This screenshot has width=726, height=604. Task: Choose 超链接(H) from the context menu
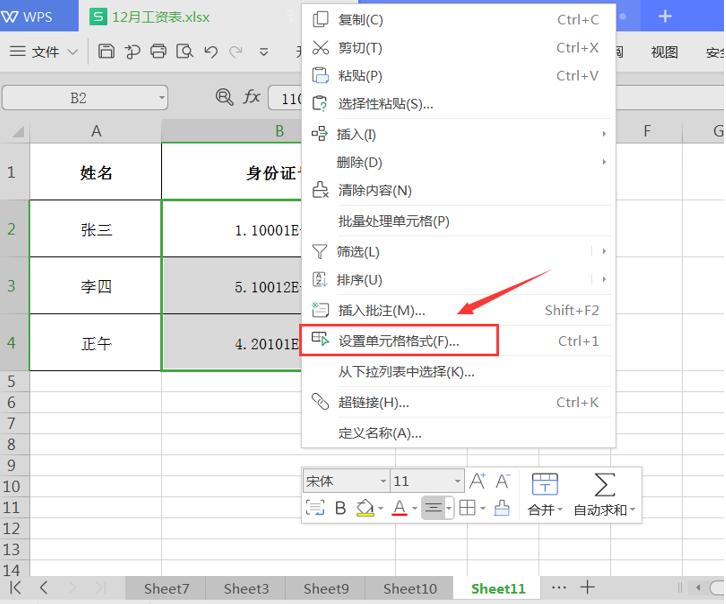coord(458,402)
